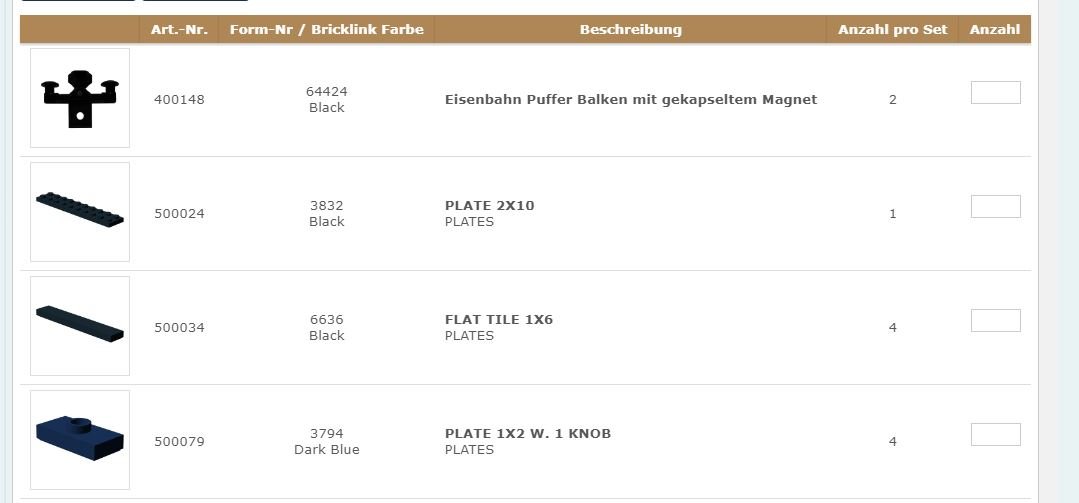Click the Art.-Nr. column header
The image size is (1079, 503).
[179, 29]
